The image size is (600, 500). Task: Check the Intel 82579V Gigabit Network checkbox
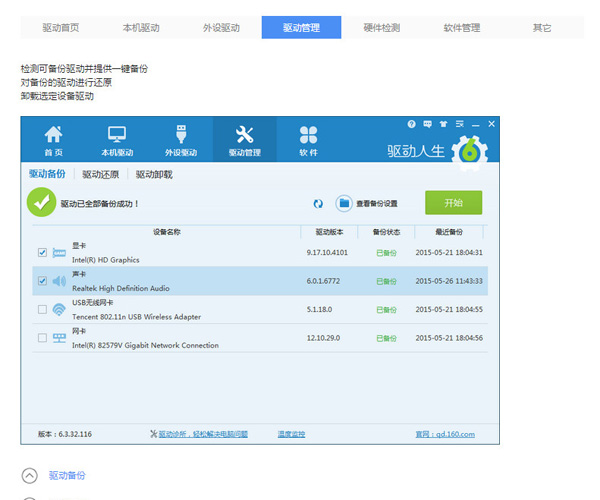point(42,338)
